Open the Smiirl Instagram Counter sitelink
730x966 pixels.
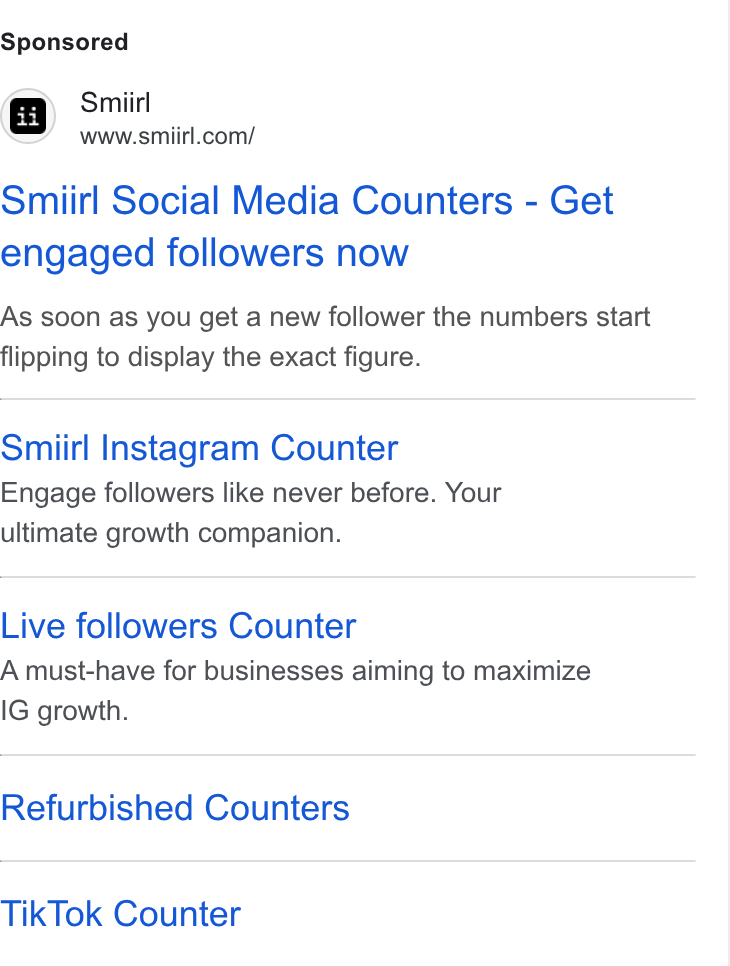coord(199,448)
